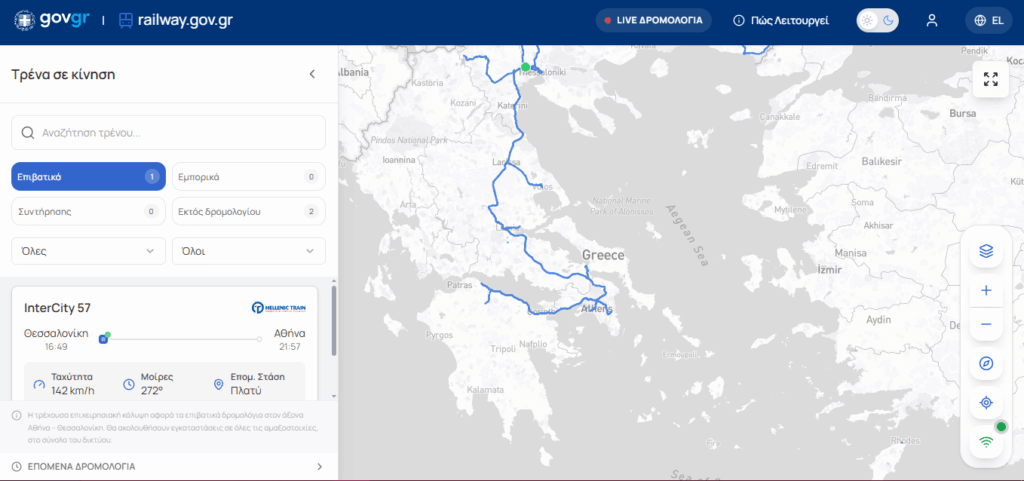Toggle light/dark theme switch
The height and width of the screenshot is (481, 1024).
tap(878, 20)
